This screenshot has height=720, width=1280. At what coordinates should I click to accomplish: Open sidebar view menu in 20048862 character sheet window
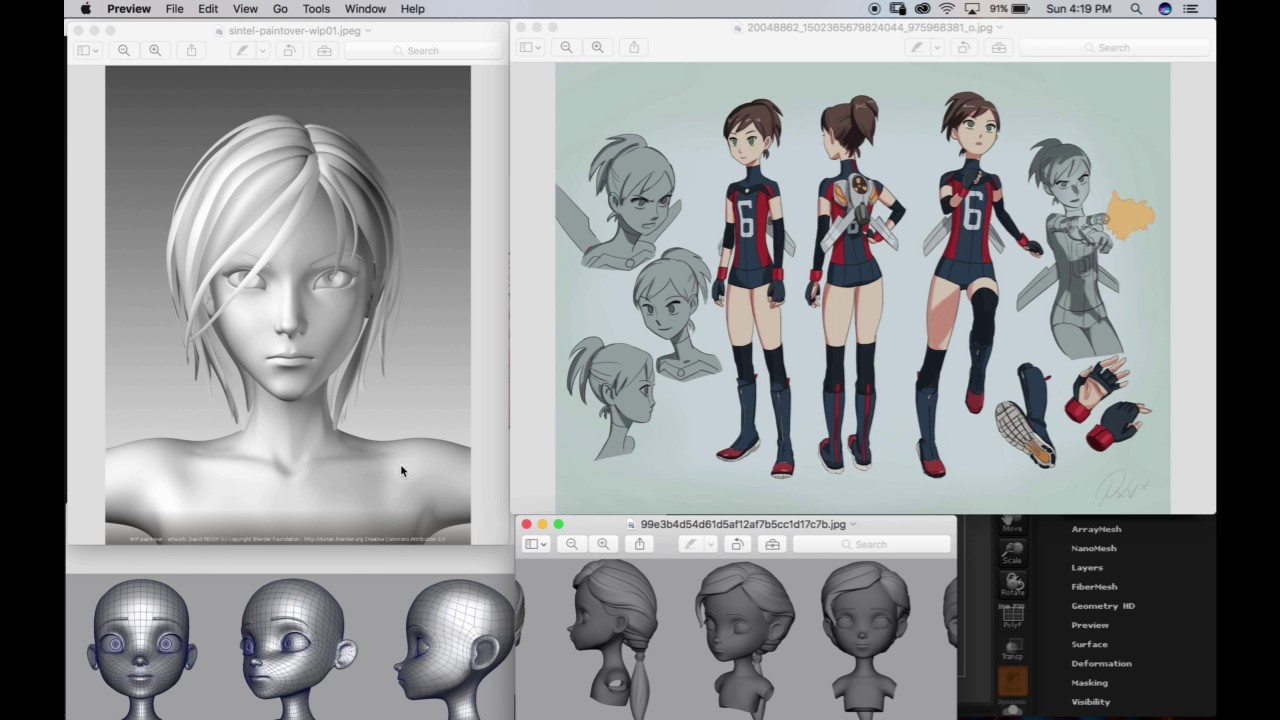click(x=531, y=47)
